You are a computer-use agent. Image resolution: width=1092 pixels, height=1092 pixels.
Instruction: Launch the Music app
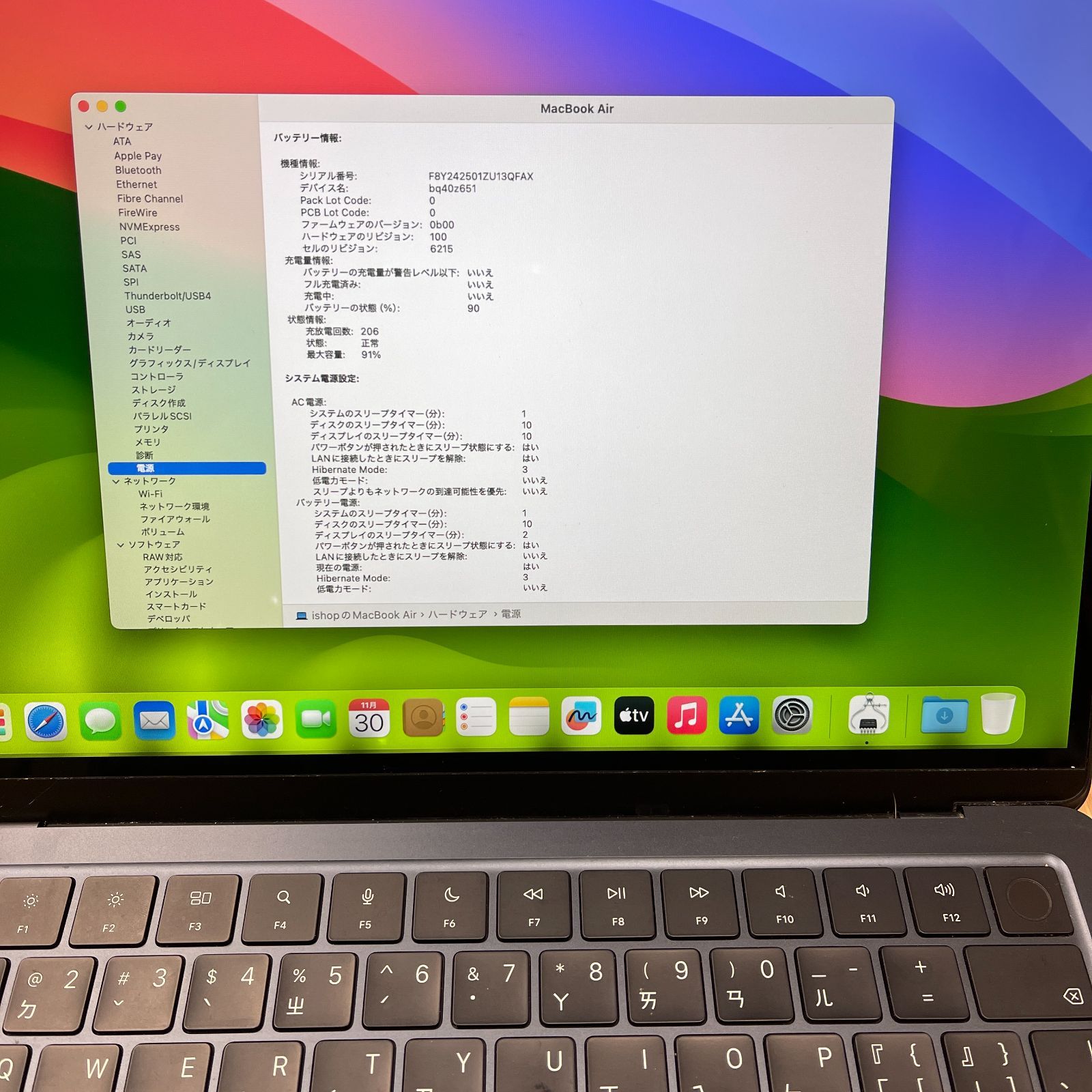click(x=686, y=716)
